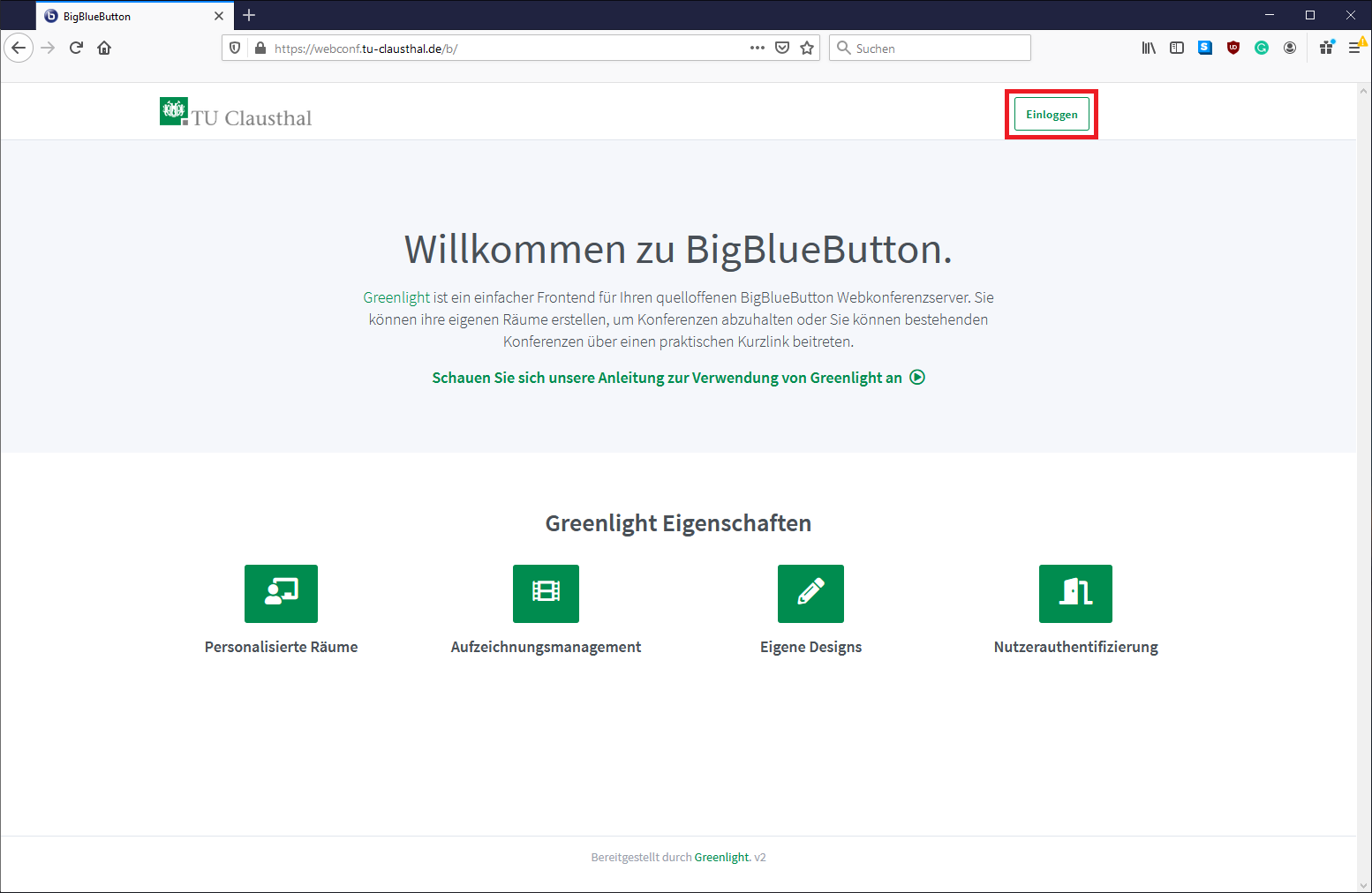Click the URL address bar

point(503,49)
